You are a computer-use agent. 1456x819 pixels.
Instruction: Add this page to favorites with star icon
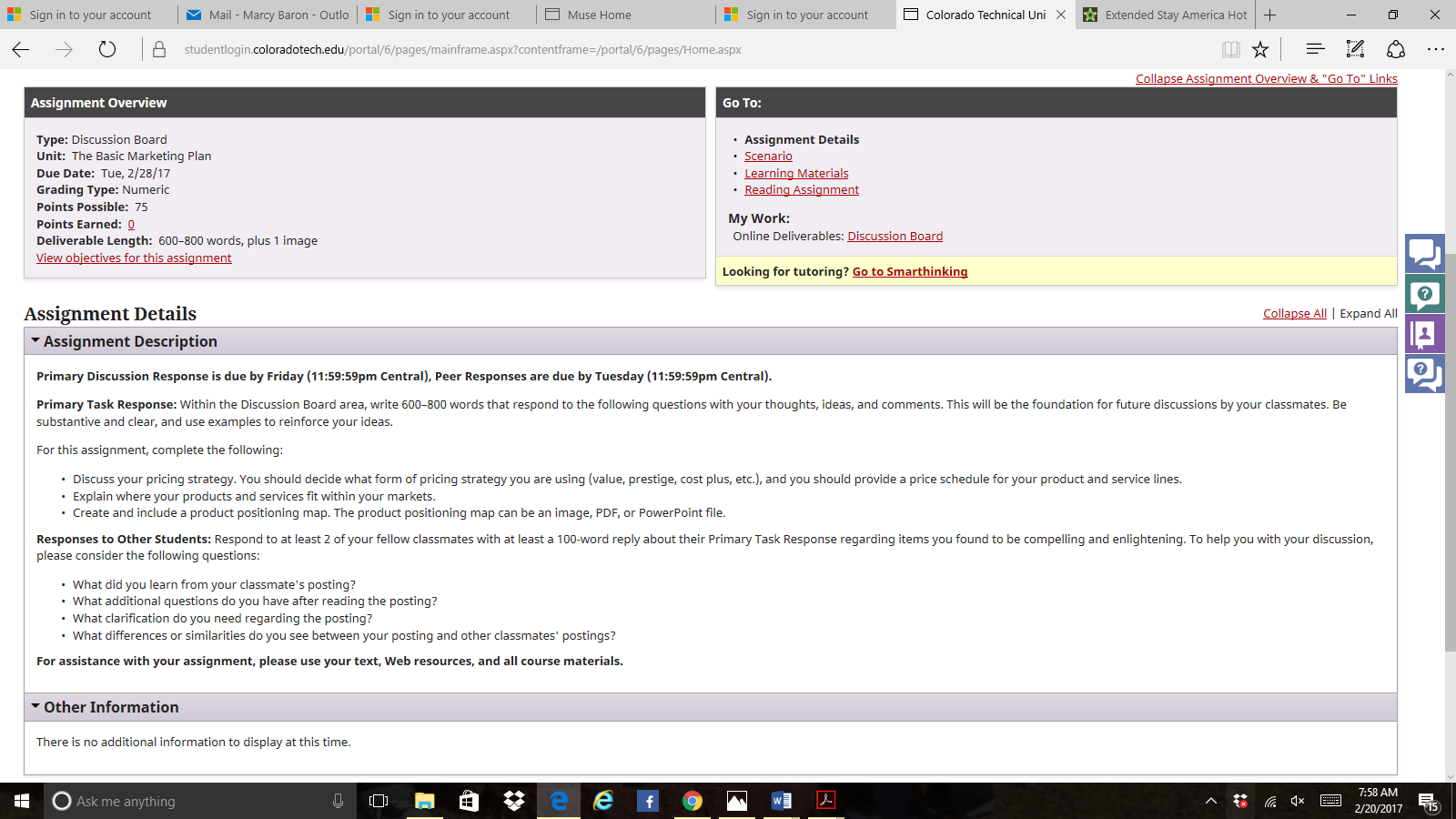click(1260, 49)
